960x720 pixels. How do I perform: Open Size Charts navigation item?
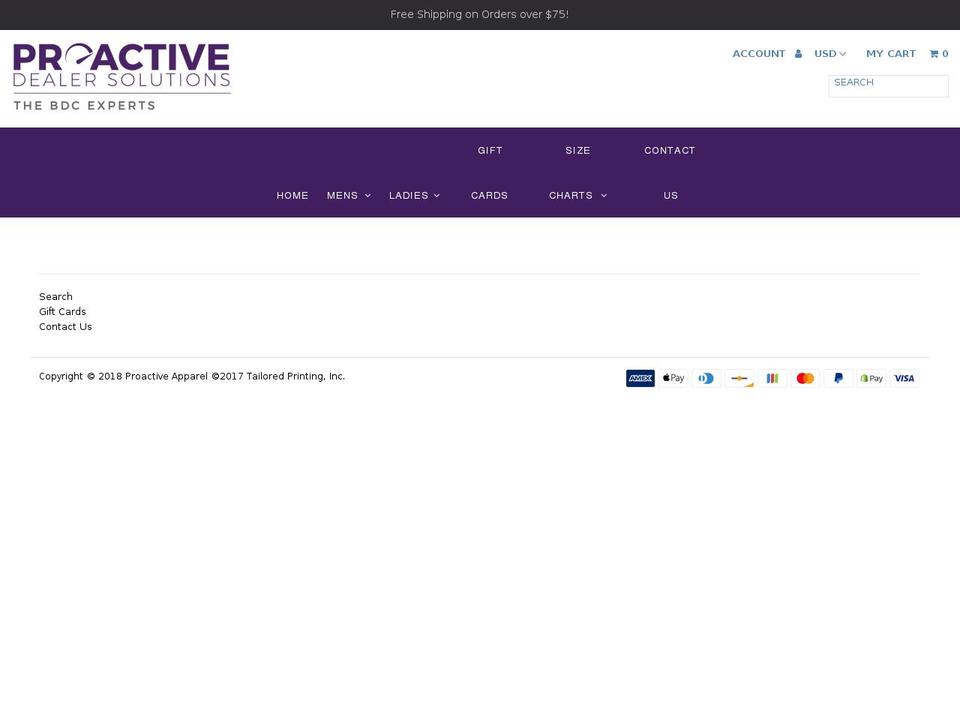click(571, 173)
